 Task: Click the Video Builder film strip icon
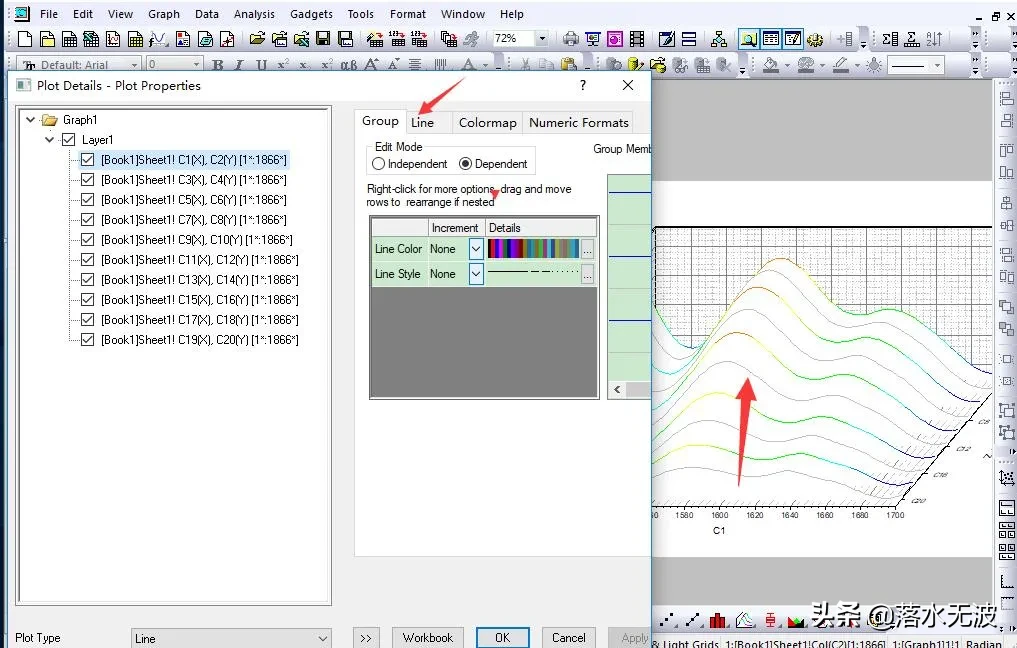636,39
